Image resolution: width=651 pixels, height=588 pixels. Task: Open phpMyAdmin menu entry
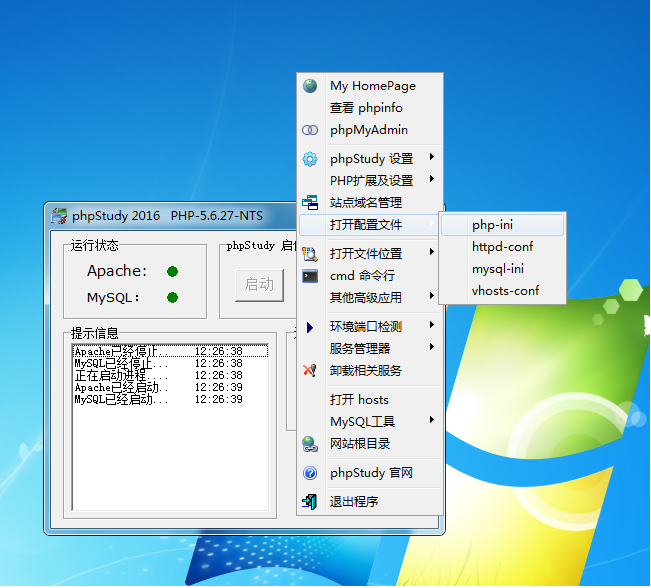pyautogui.click(x=370, y=130)
